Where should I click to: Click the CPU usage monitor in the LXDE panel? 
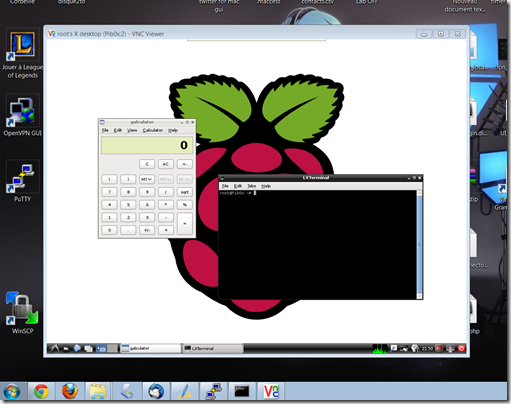(x=380, y=349)
